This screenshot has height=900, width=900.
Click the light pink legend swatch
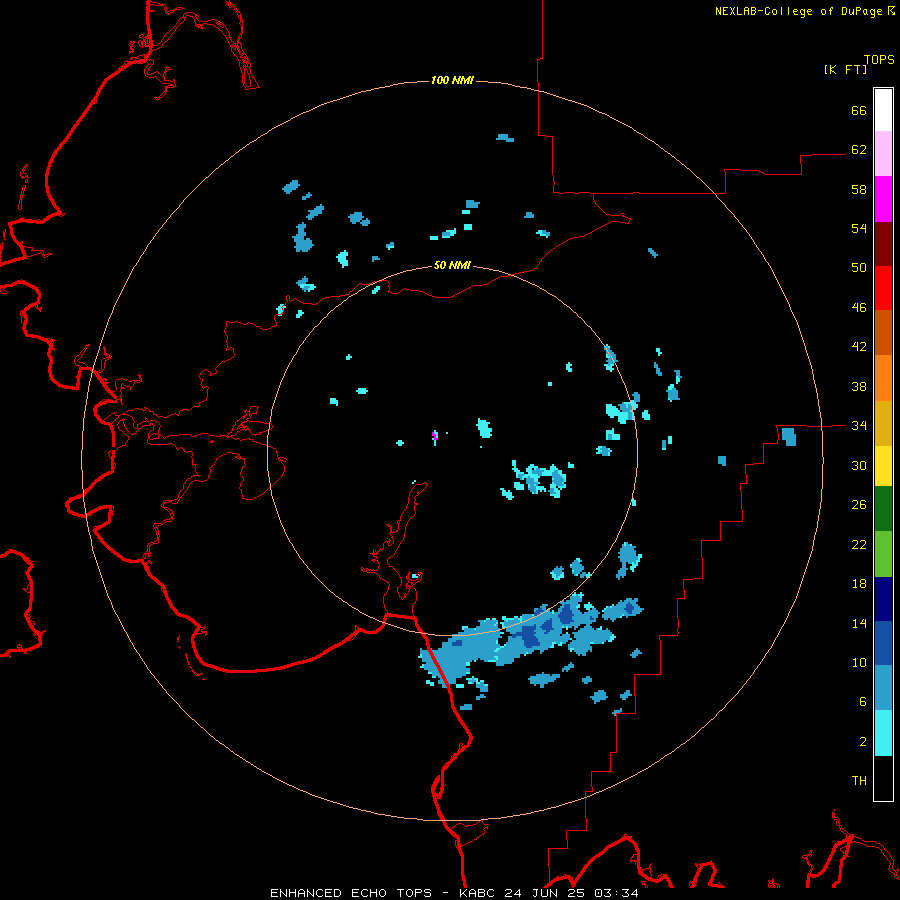click(883, 153)
